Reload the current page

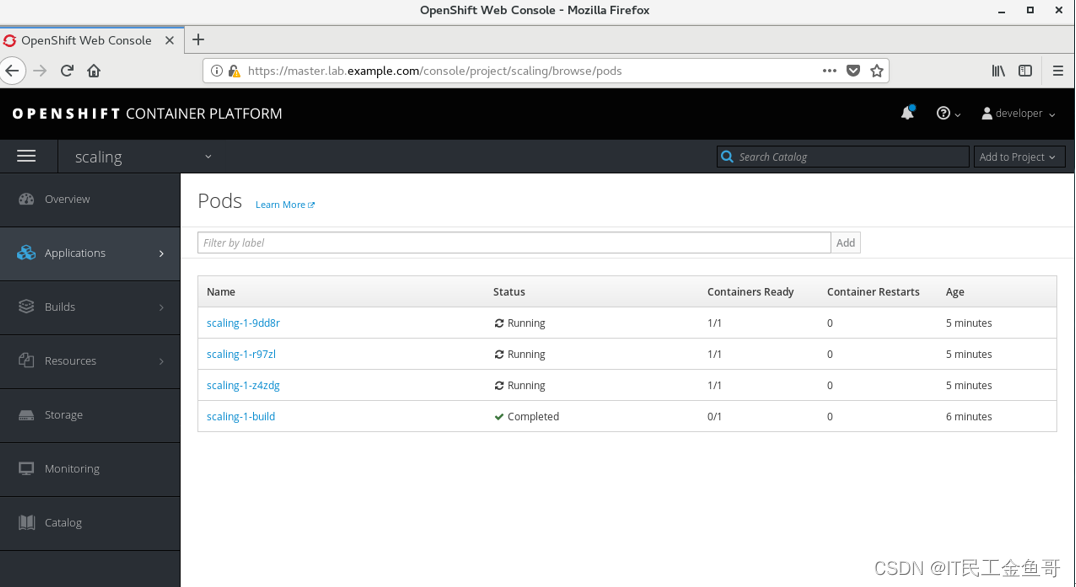point(67,71)
